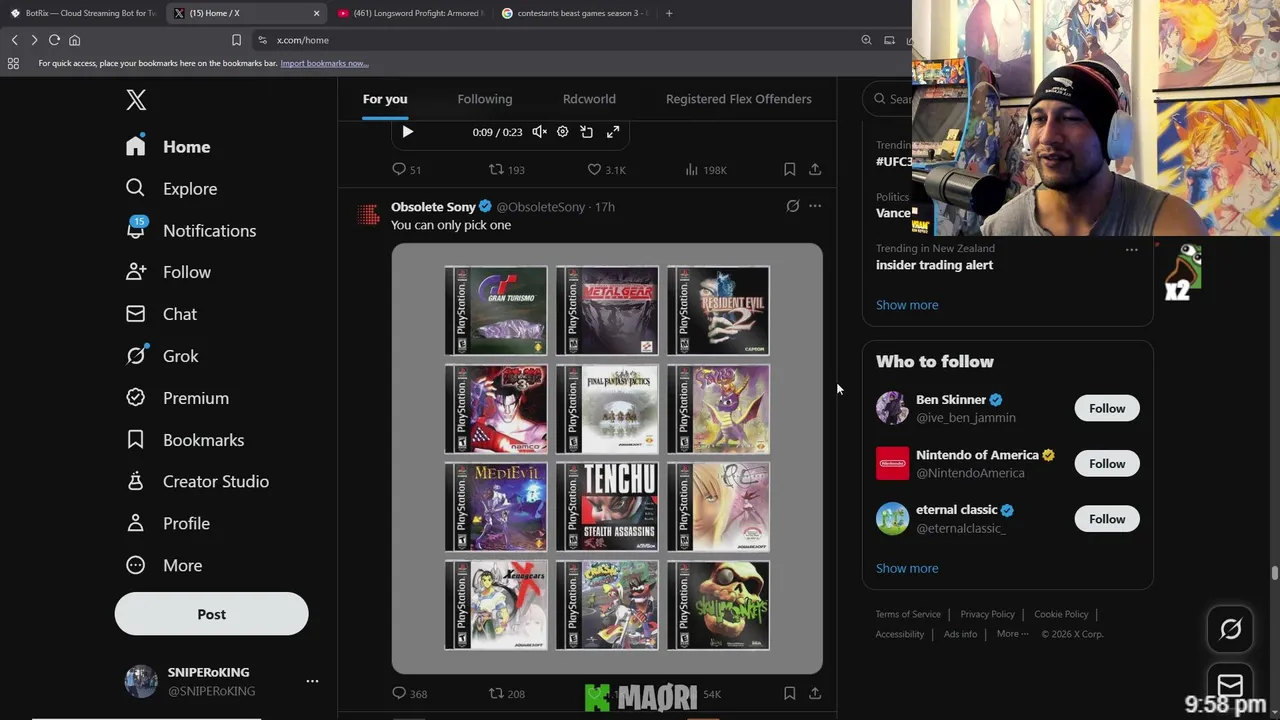Click Obsolete Sony avatar
Image resolution: width=1280 pixels, height=720 pixels.
tap(368, 214)
